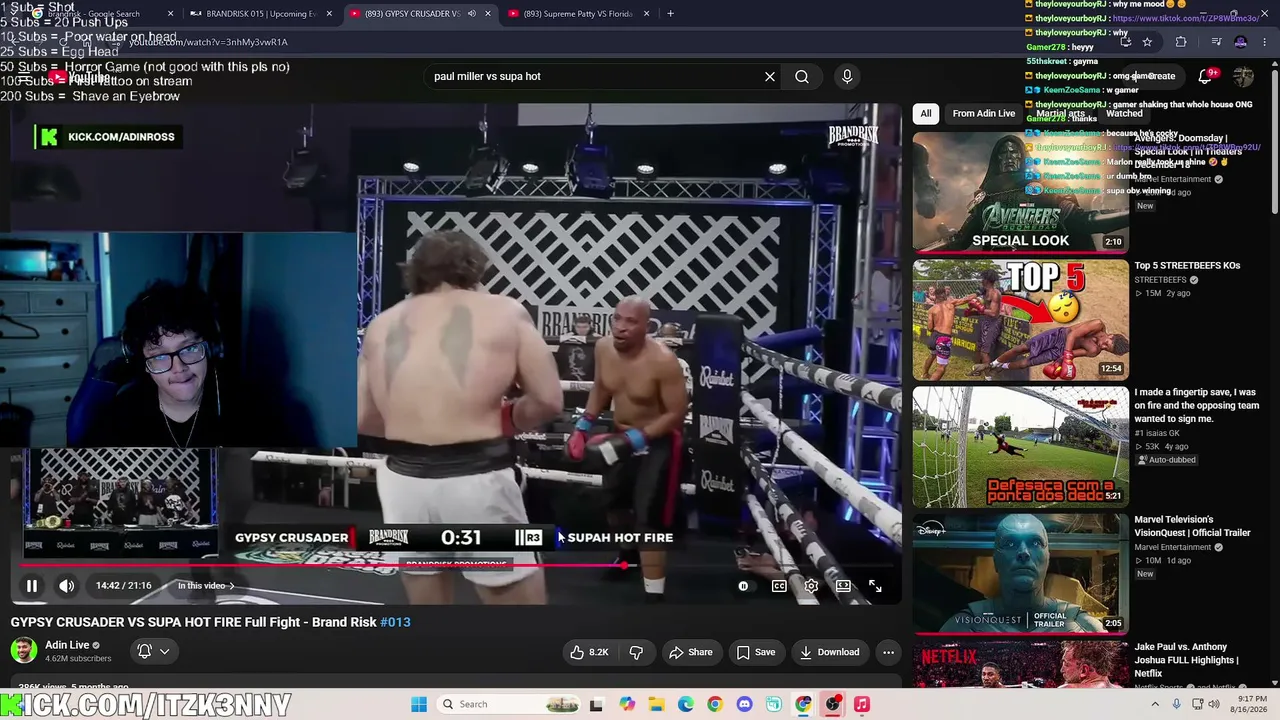
Task: Open a new browser tab
Action: [670, 14]
